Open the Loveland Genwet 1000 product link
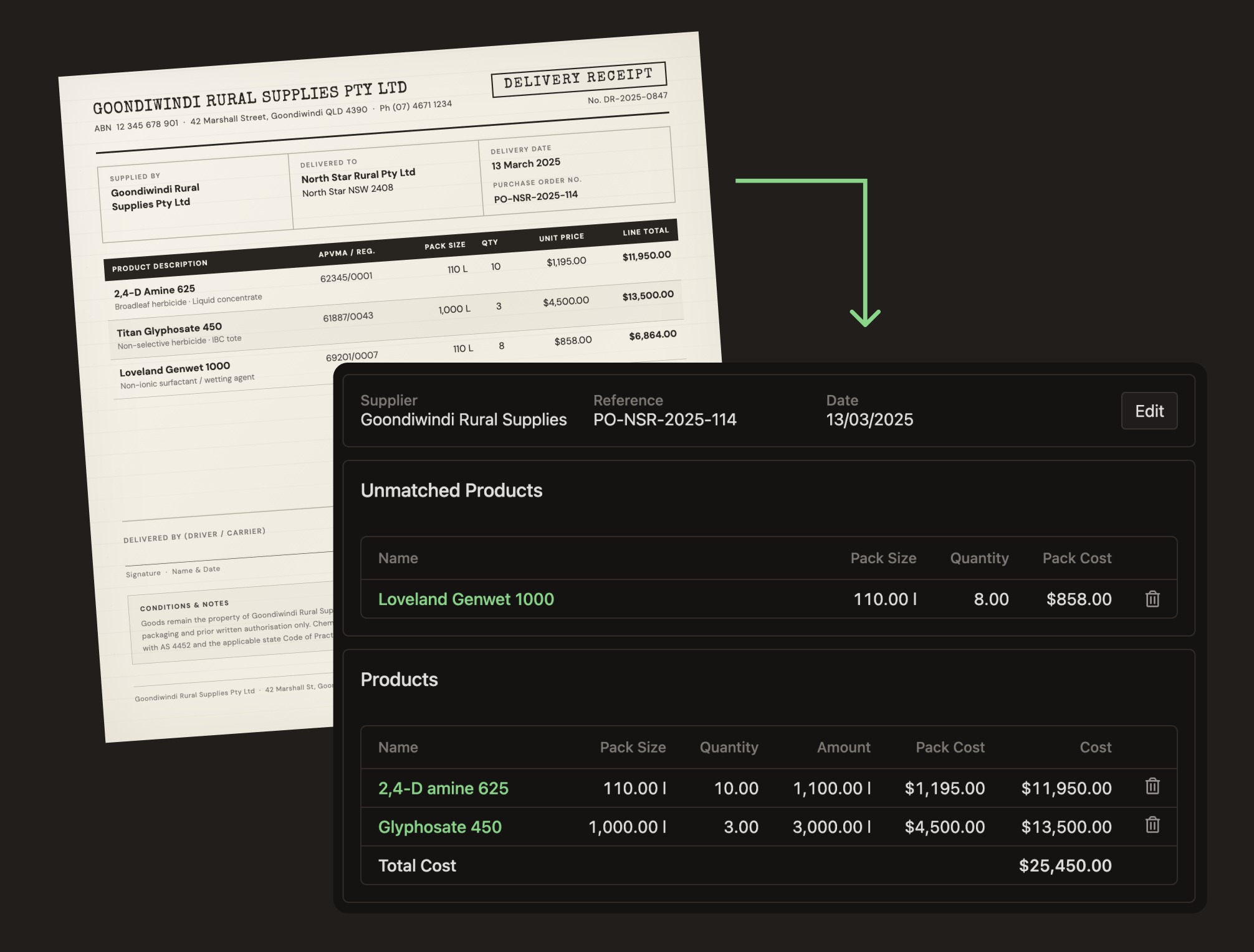1254x952 pixels. (x=466, y=599)
